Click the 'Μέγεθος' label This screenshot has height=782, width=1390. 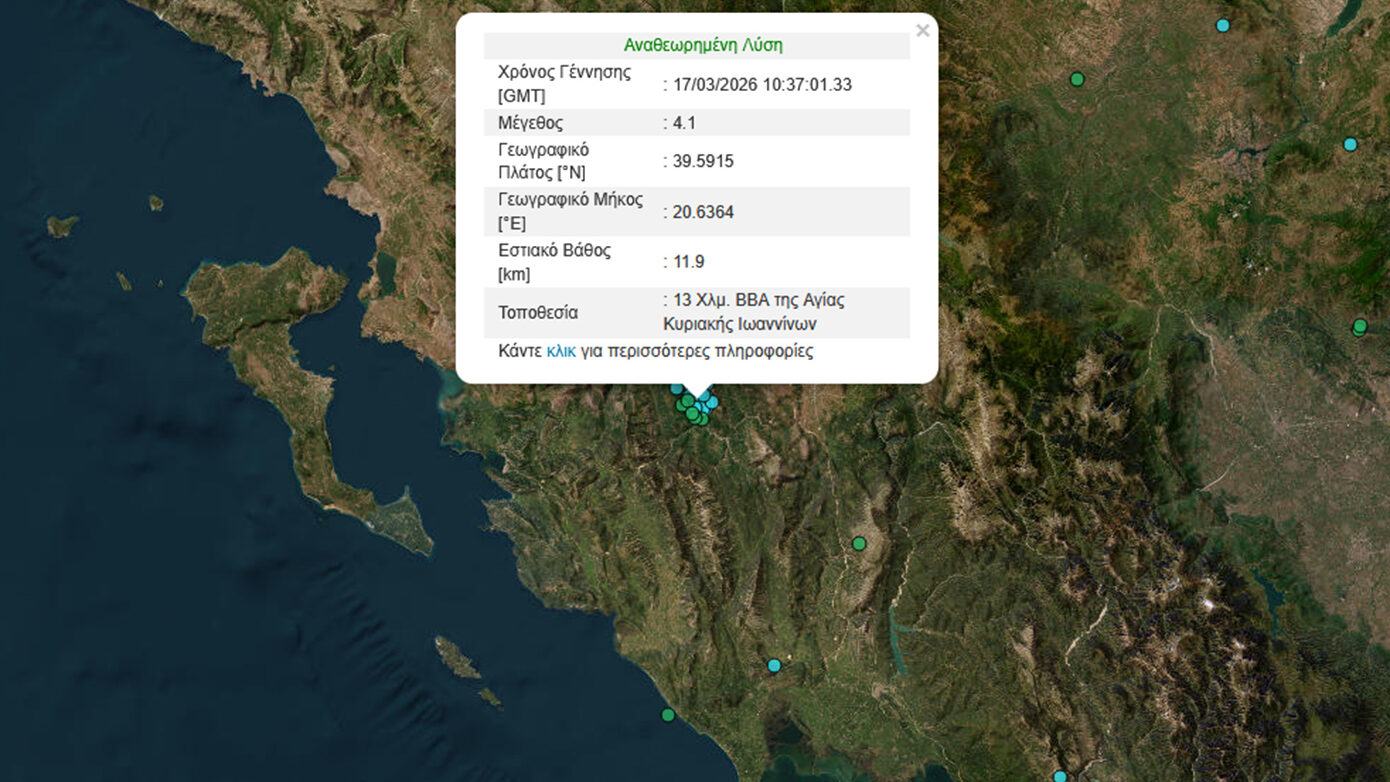[x=530, y=123]
